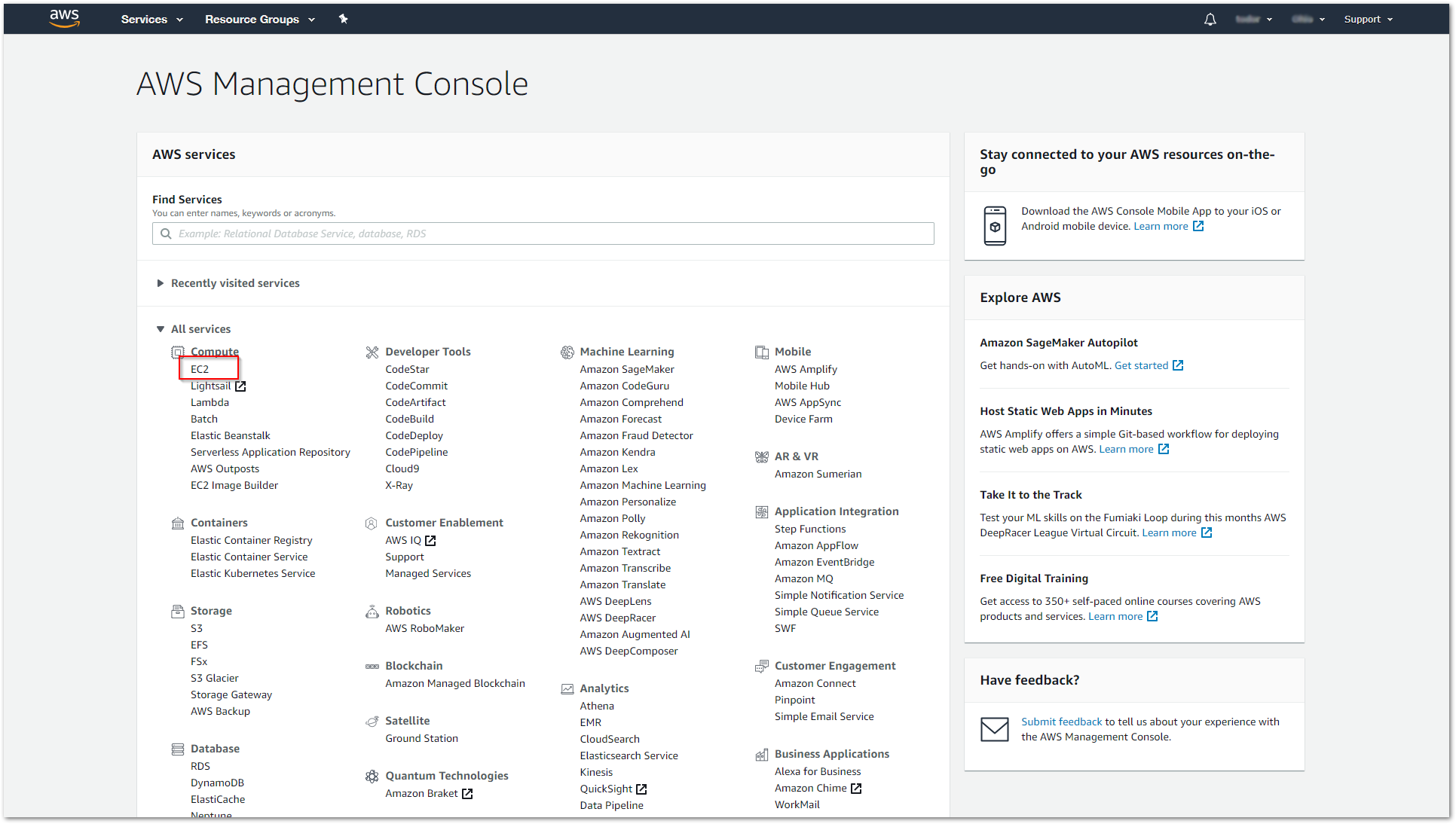Open Simple Email Service
The image size is (1456, 824).
(824, 716)
